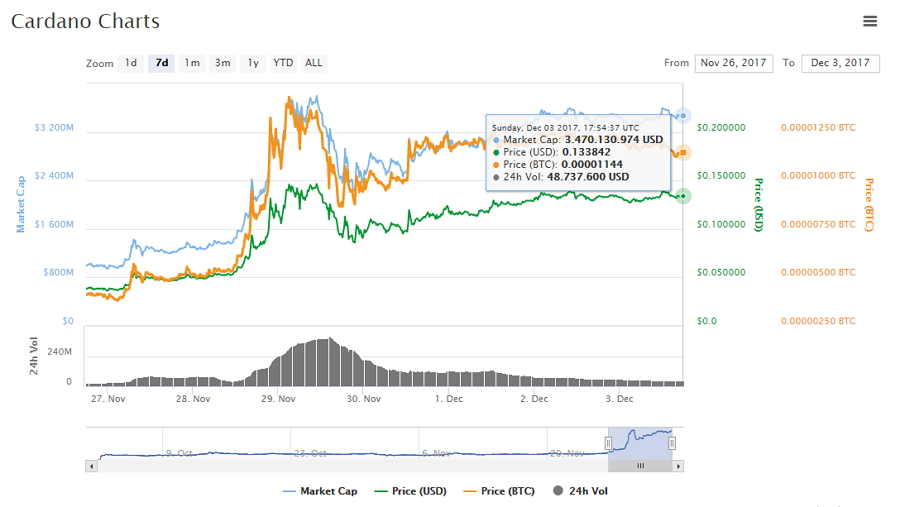Show ALL historical data
This screenshot has height=507, width=900.
(x=313, y=63)
